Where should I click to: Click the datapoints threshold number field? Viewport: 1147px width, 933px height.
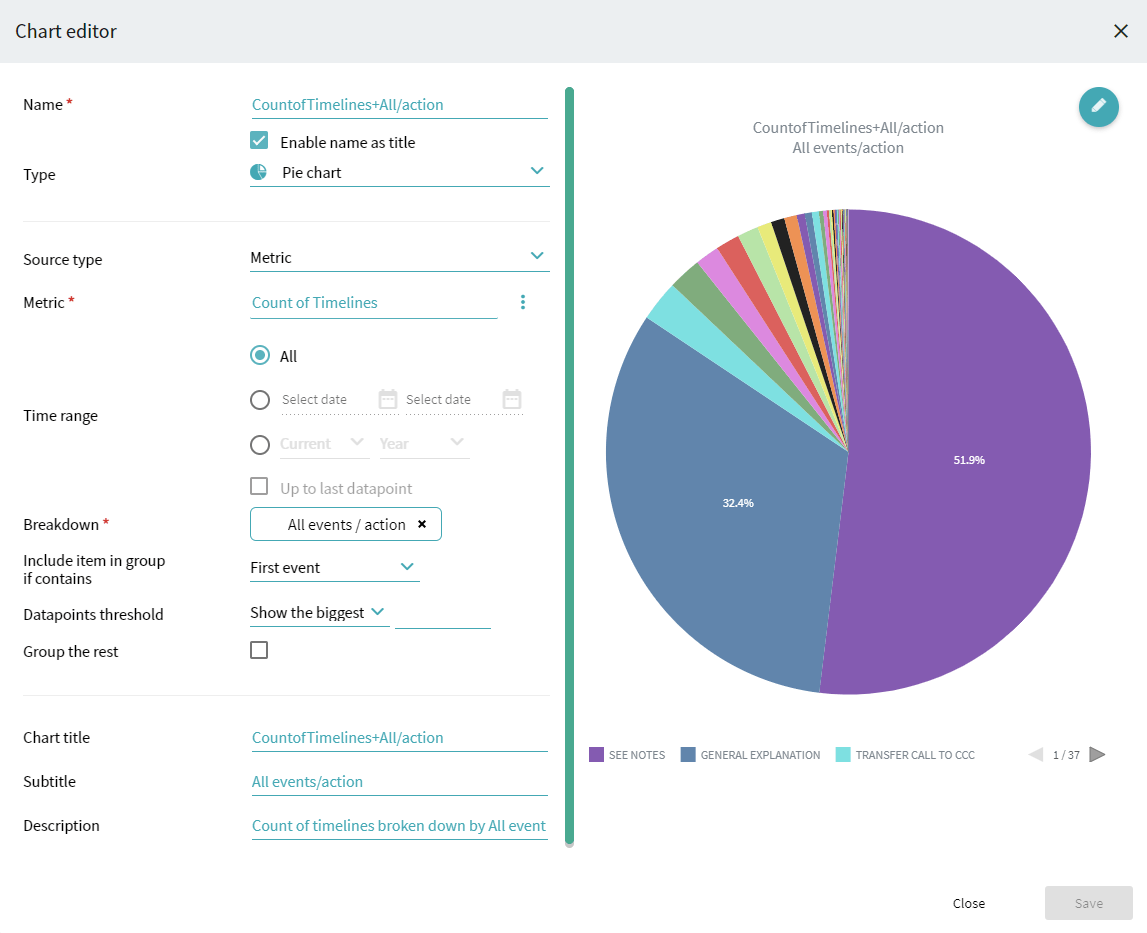coord(443,615)
